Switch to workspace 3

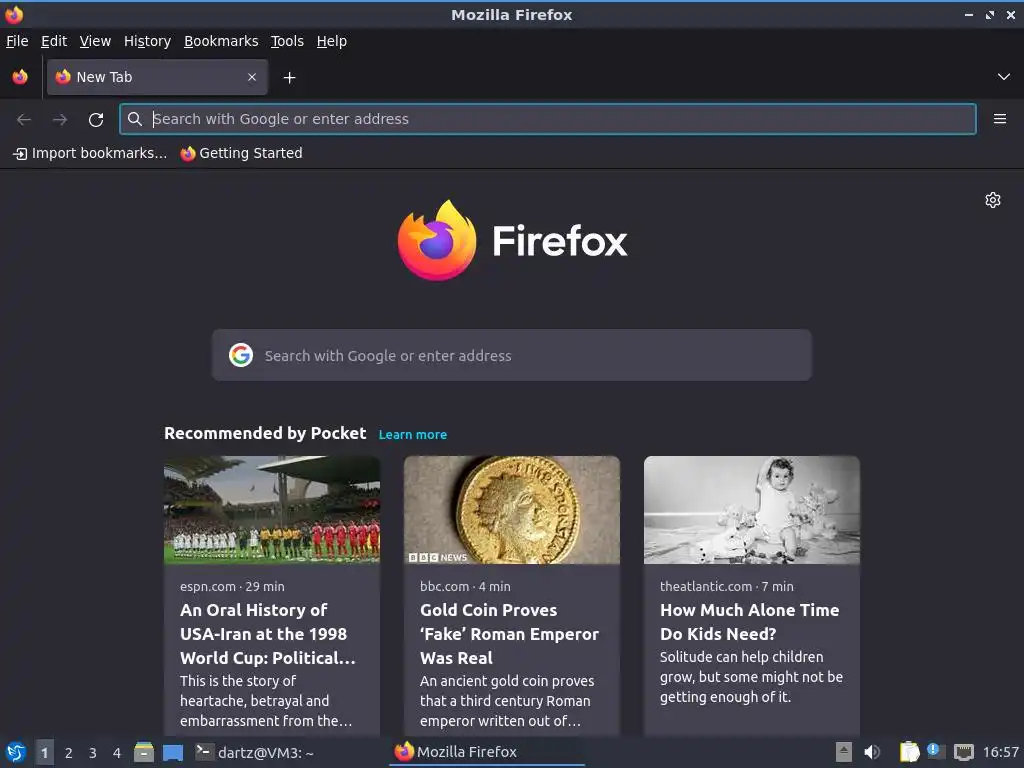click(93, 753)
